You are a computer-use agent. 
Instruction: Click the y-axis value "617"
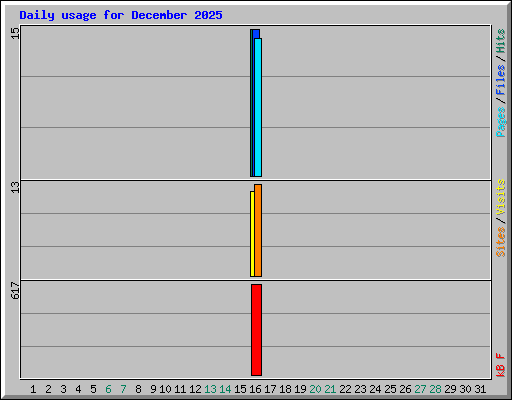coord(15,290)
